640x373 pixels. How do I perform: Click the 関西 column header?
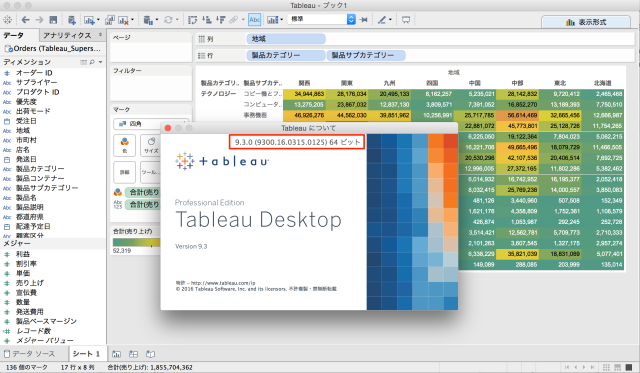(304, 83)
